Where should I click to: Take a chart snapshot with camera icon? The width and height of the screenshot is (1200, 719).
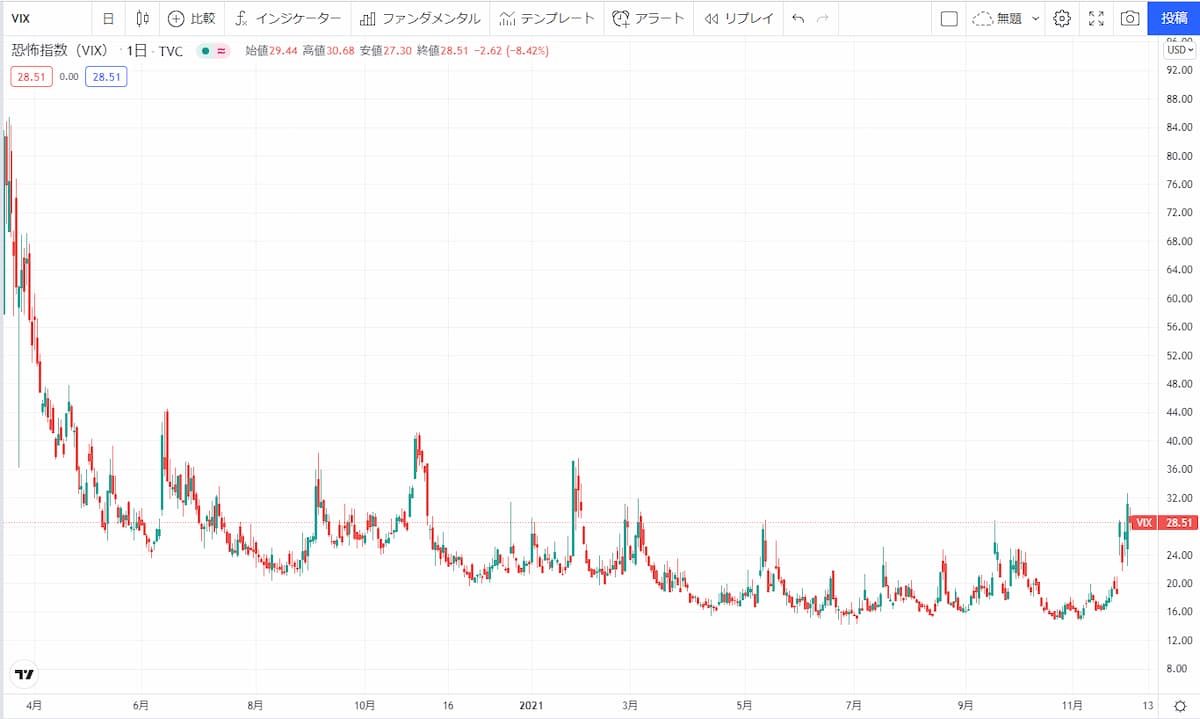pyautogui.click(x=1130, y=18)
